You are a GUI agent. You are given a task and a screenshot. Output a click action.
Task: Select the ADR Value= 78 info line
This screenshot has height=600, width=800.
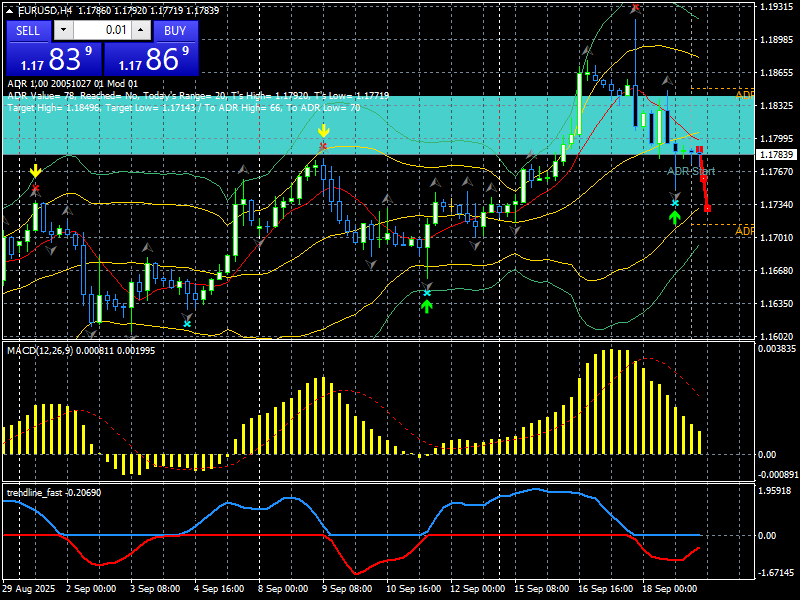click(x=198, y=95)
